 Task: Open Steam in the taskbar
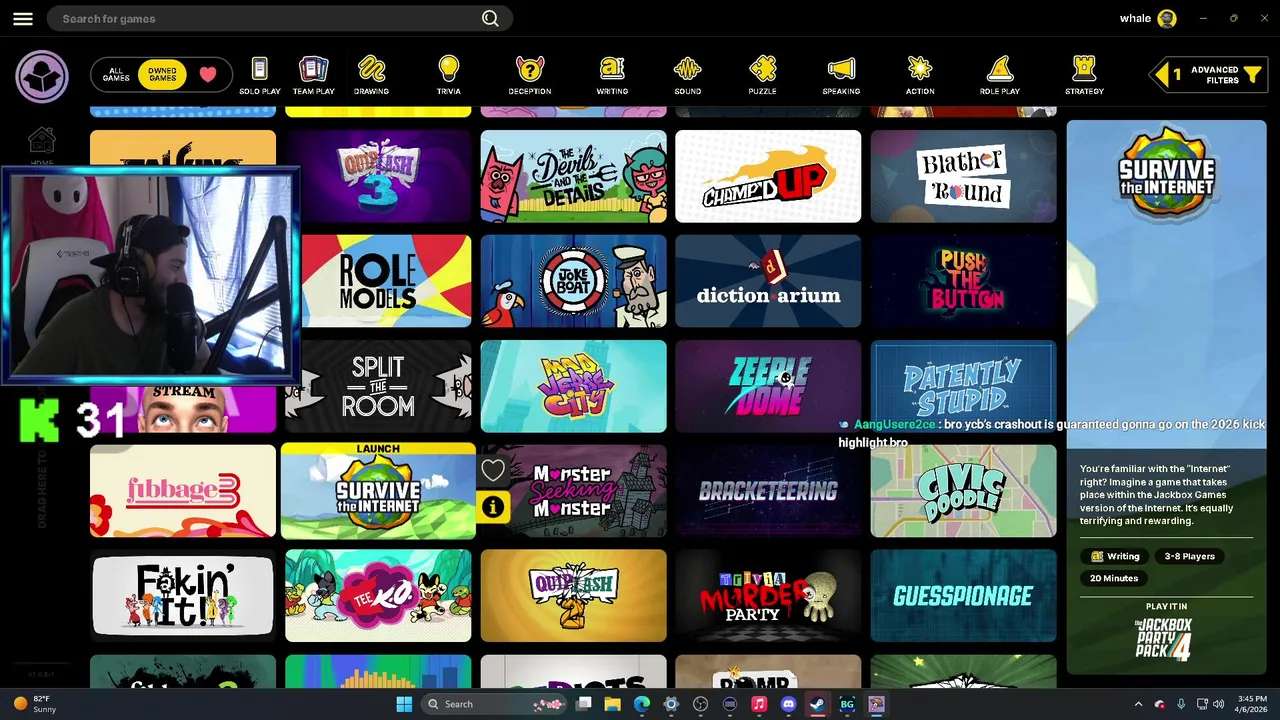[x=817, y=704]
